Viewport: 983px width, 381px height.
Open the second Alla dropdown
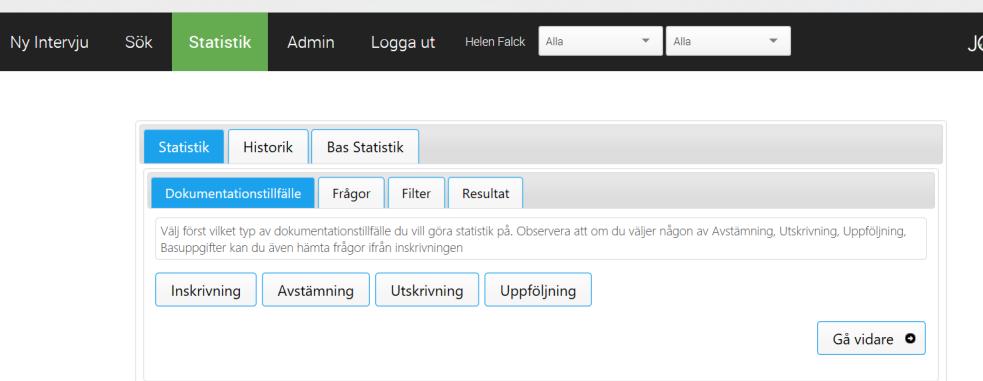pos(728,41)
